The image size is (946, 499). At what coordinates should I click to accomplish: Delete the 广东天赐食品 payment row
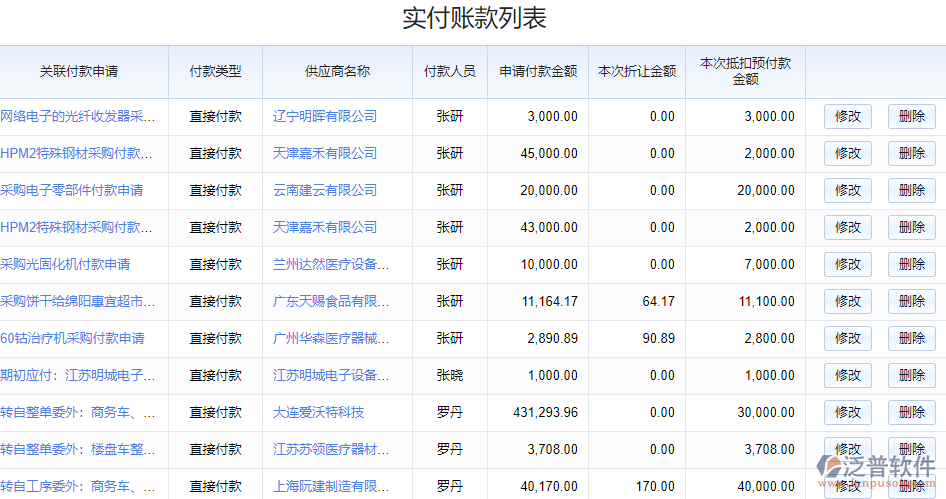[x=912, y=301]
